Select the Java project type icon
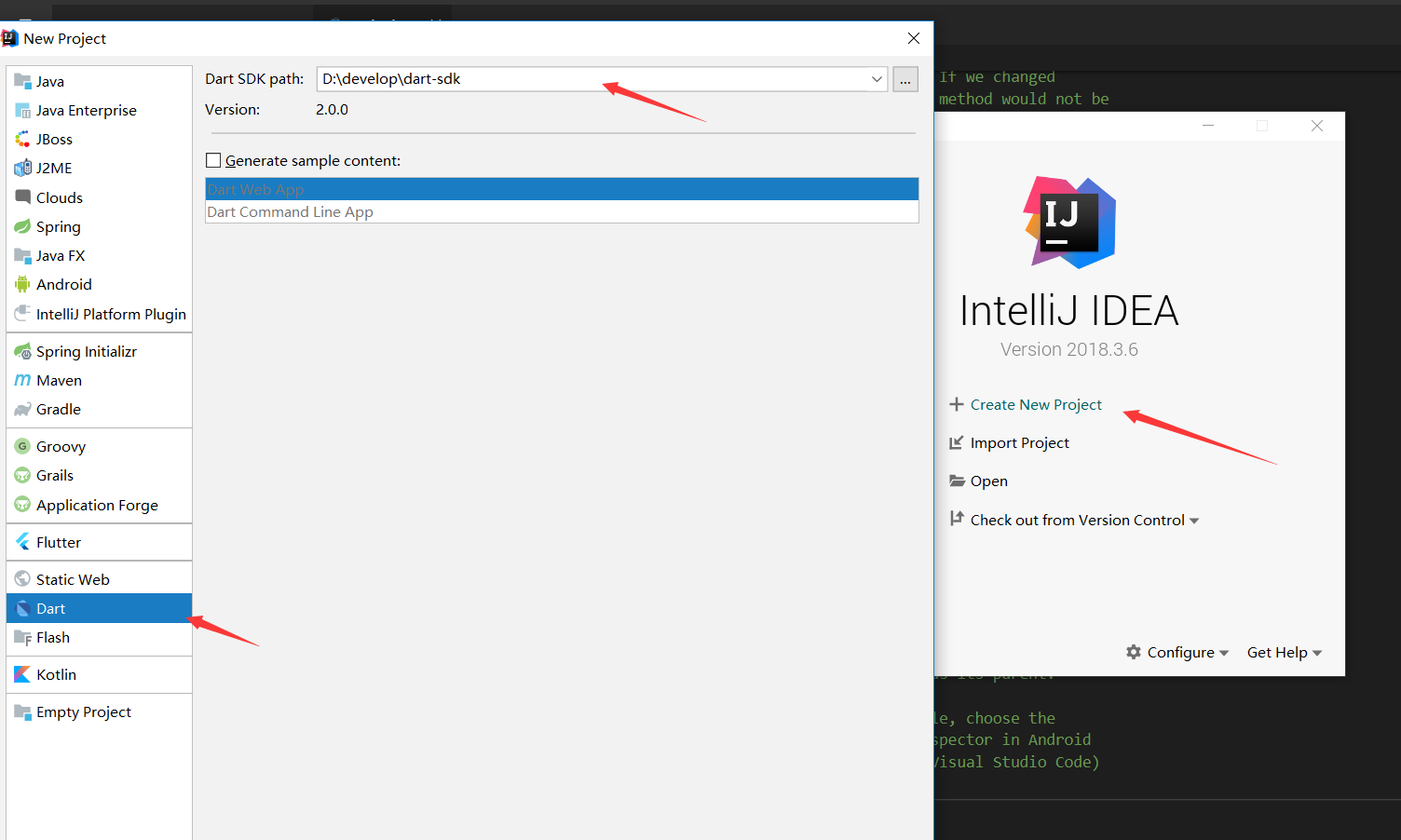Image resolution: width=1401 pixels, height=840 pixels. (x=22, y=81)
